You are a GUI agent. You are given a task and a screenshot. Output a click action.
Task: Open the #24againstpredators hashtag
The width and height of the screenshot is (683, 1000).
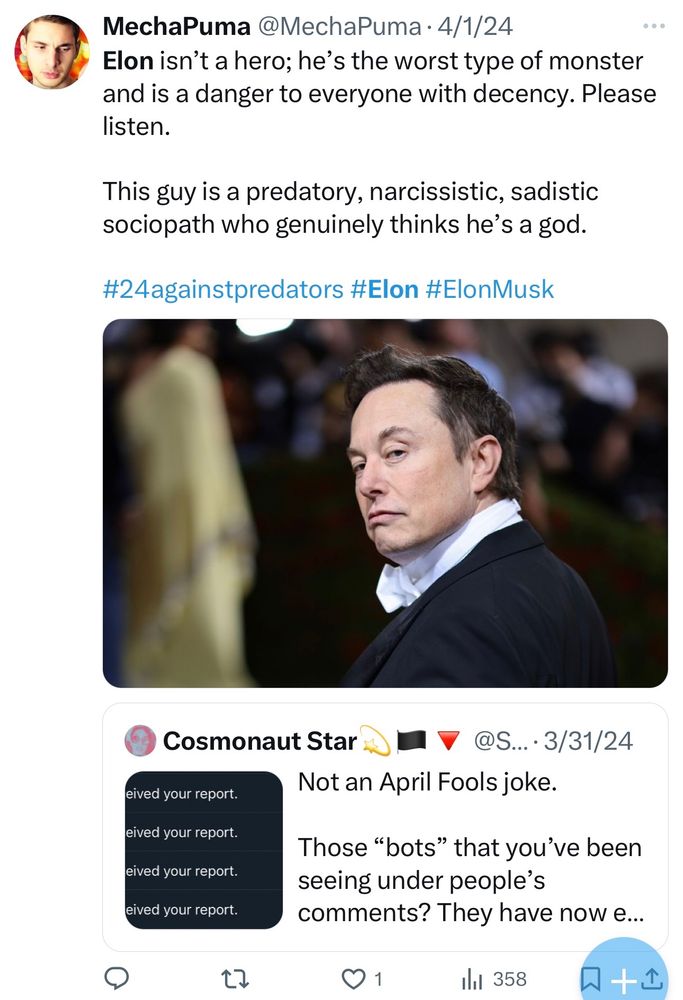click(223, 290)
